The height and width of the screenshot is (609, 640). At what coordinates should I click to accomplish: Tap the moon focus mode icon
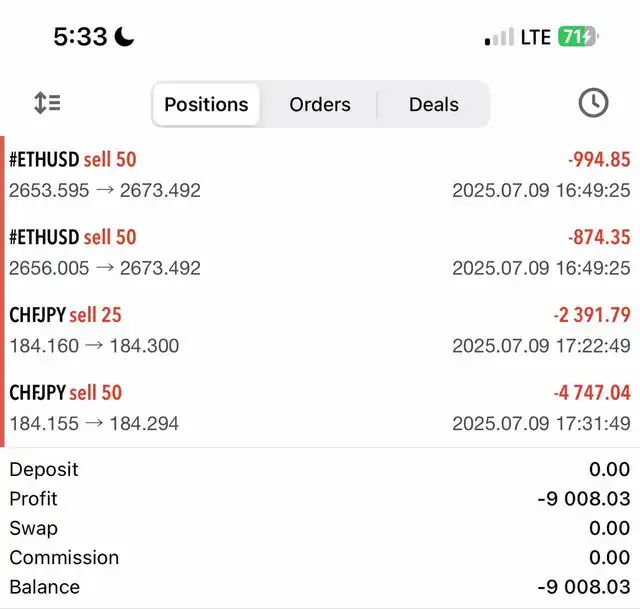[124, 37]
